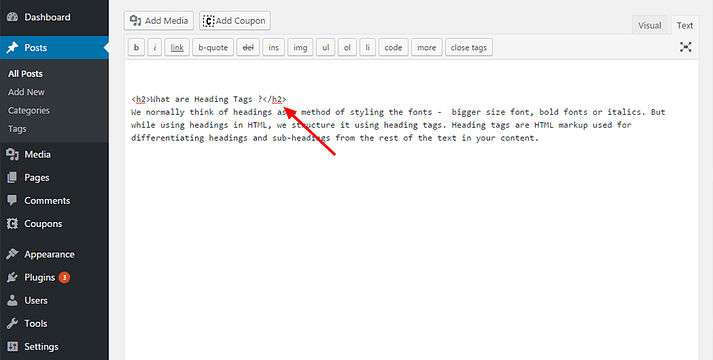Image resolution: width=713 pixels, height=360 pixels.
Task: Click the Plugins plug icon
Action: [x=12, y=277]
